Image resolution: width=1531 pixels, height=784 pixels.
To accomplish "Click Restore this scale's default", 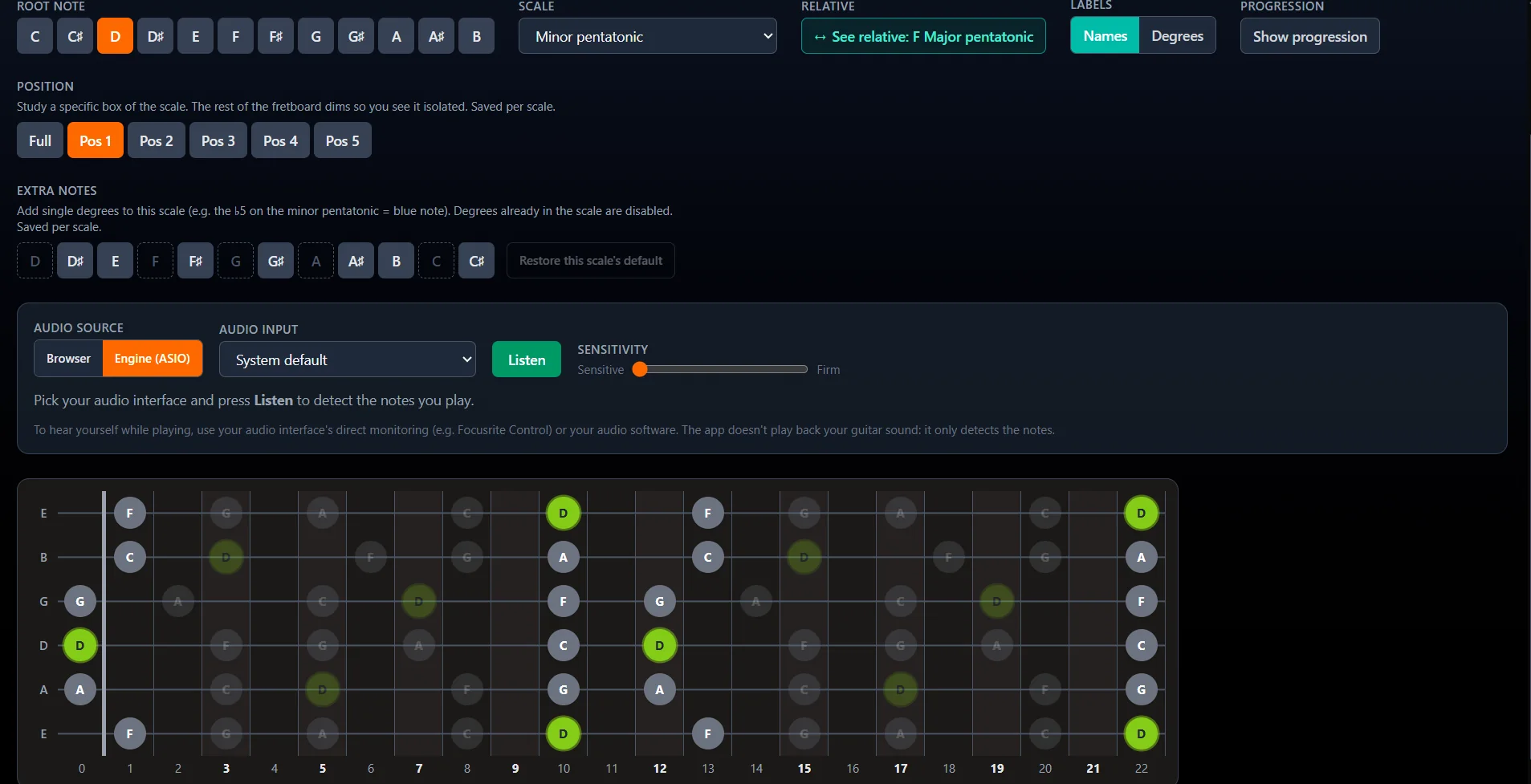I will click(590, 261).
